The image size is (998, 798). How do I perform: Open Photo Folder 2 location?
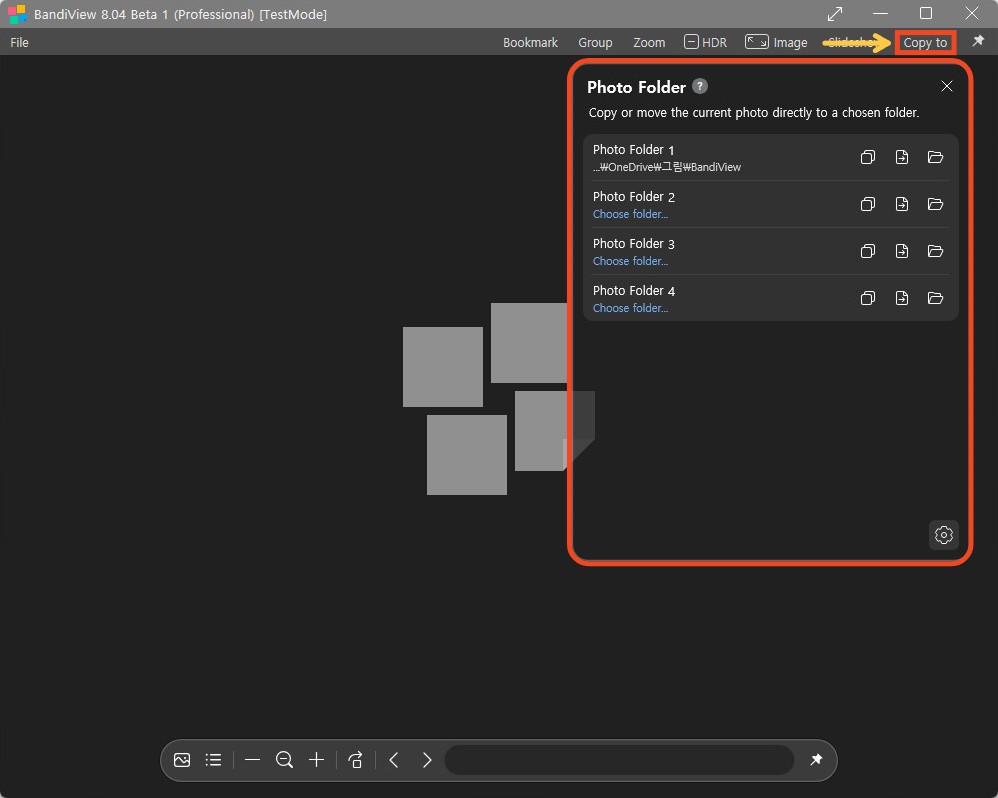[935, 204]
